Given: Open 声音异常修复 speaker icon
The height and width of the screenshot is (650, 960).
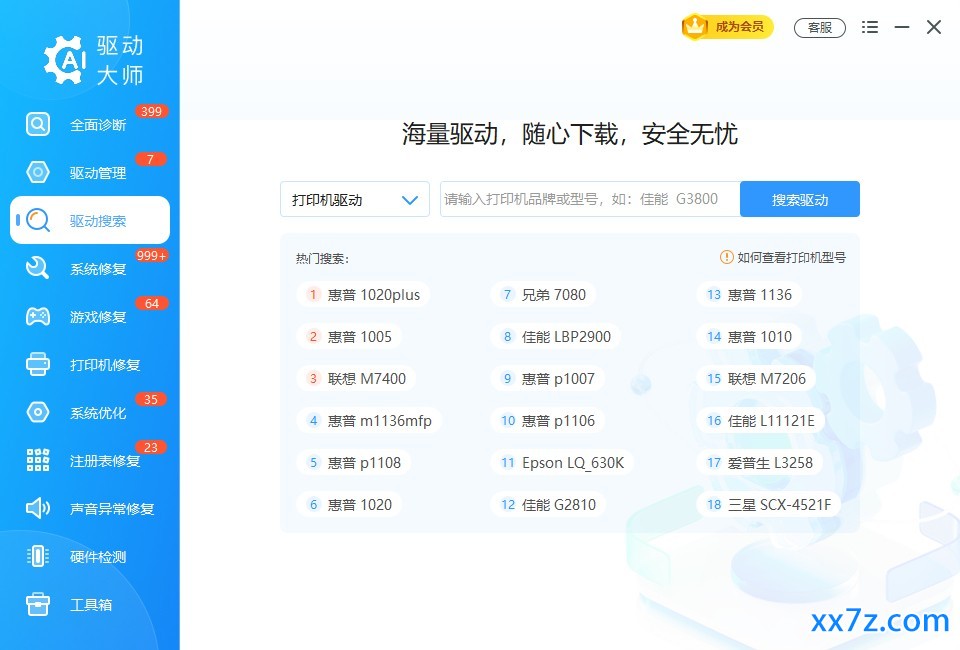Looking at the screenshot, I should point(37,508).
